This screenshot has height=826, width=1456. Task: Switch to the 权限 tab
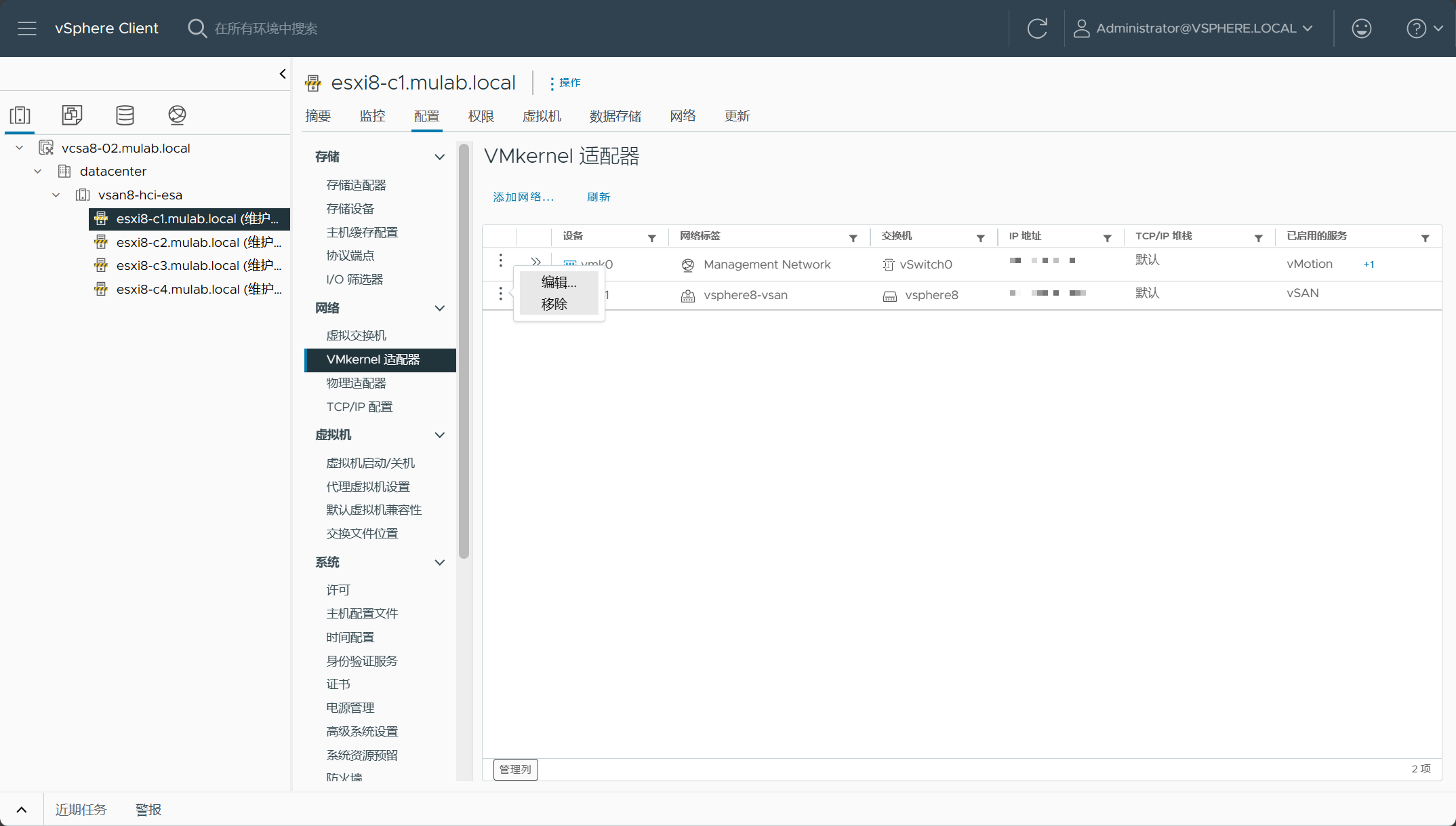point(481,116)
